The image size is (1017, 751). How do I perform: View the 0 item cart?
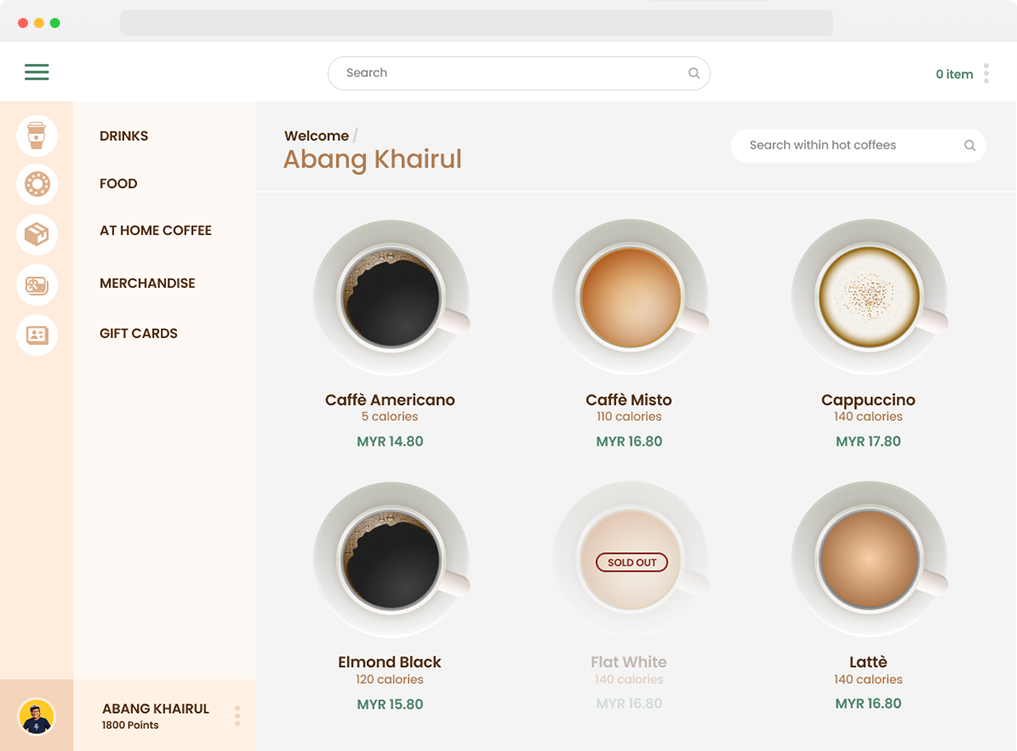coord(954,74)
